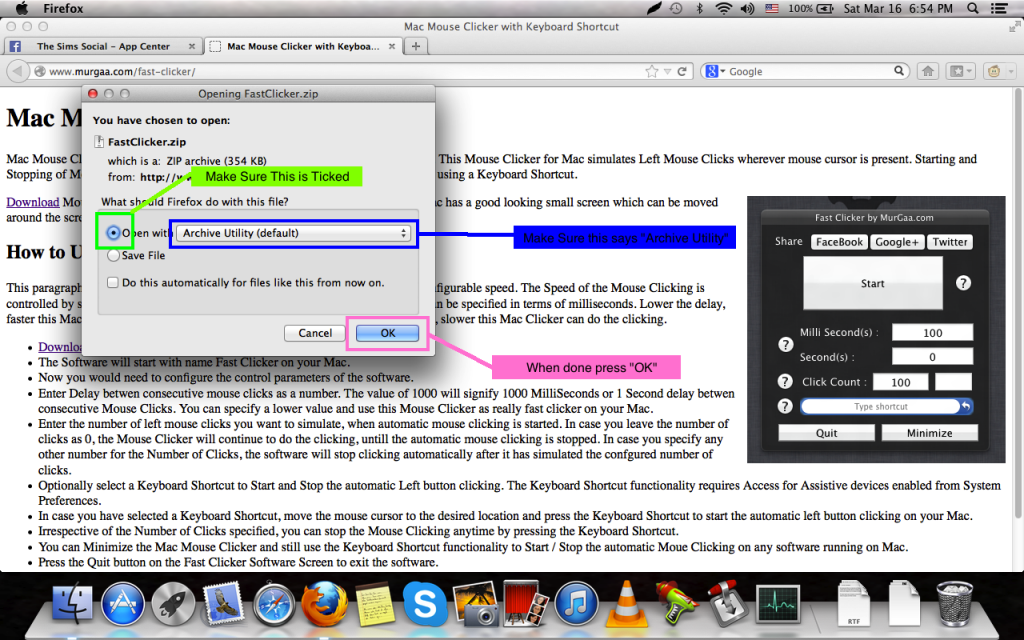Open the Mail stamp icon in Dock

pos(223,603)
